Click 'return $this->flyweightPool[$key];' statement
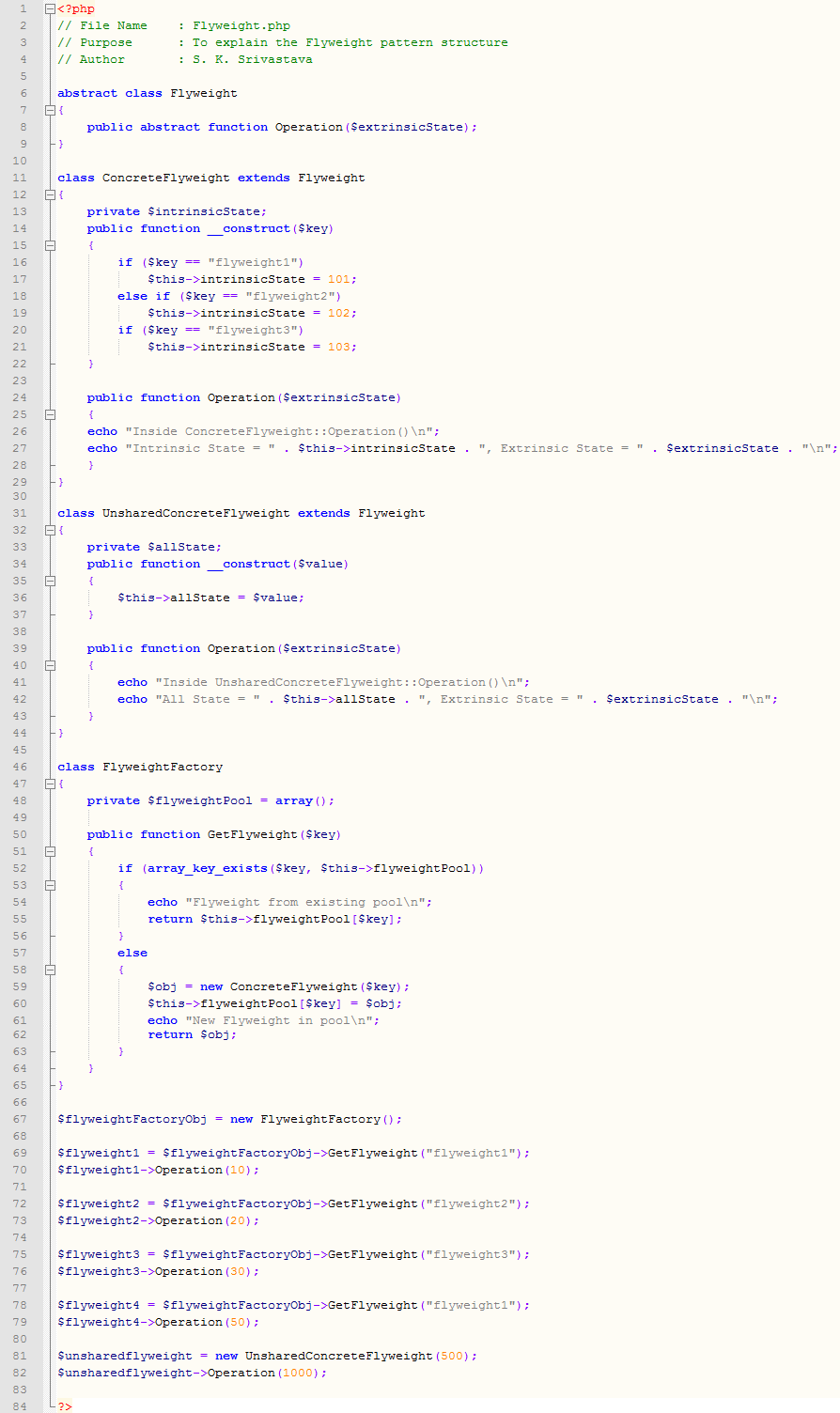Viewport: 840px width, 1413px height. pos(275,919)
